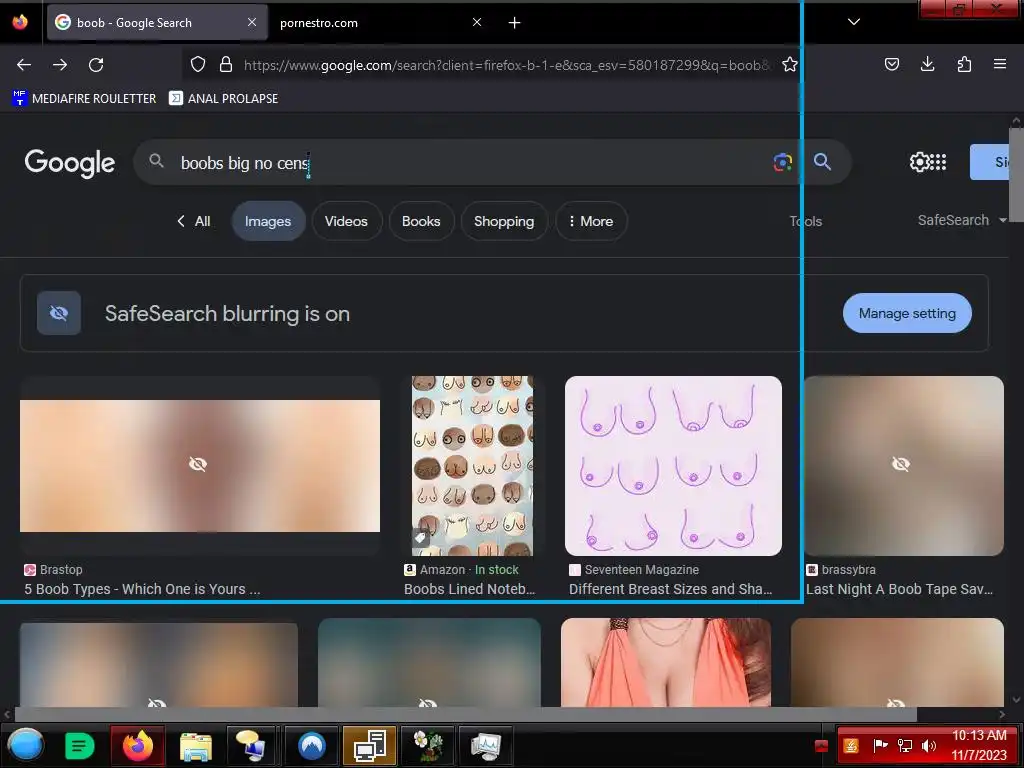Switch to the Books results tab
The image size is (1024, 768).
421,221
